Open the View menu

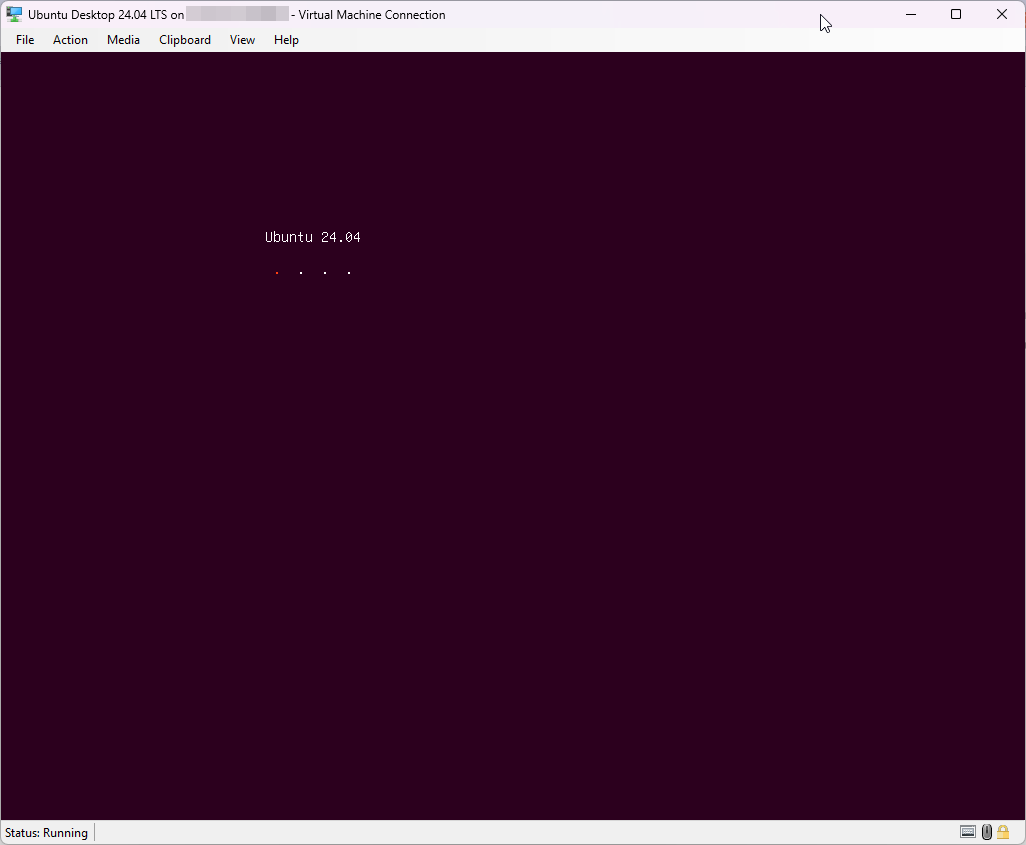[x=241, y=39]
